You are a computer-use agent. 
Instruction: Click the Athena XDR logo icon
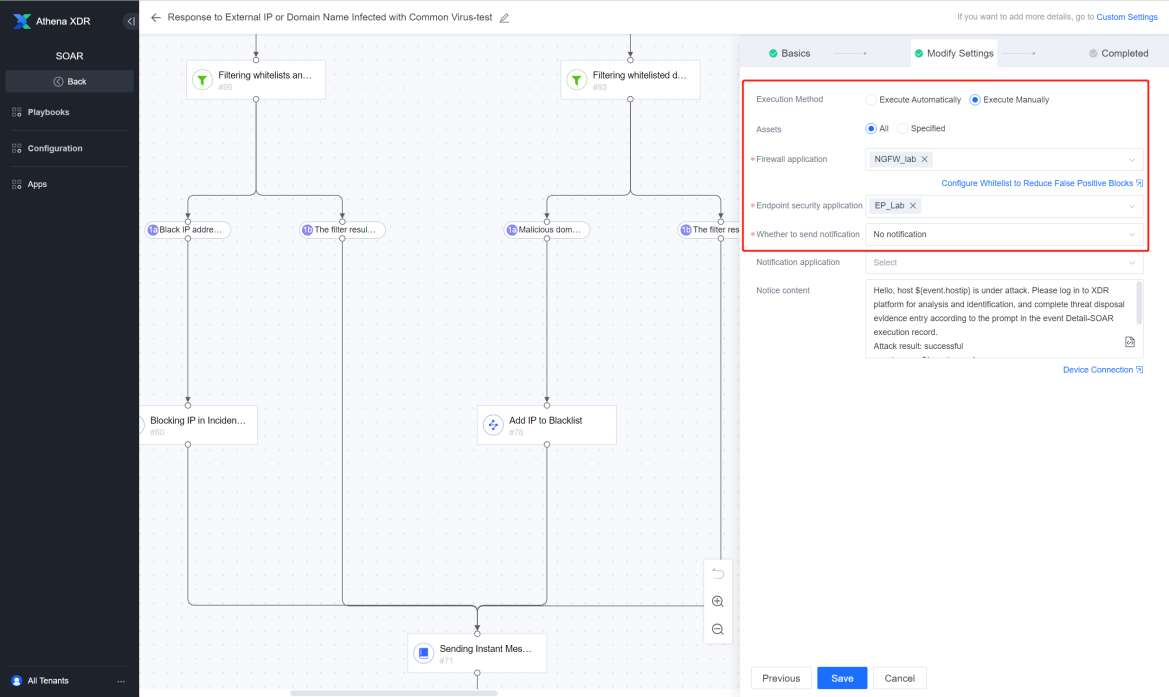[x=22, y=21]
